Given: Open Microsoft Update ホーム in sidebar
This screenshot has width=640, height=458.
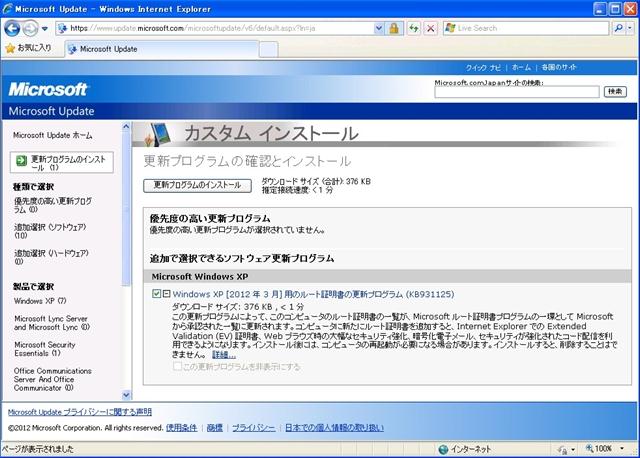Looking at the screenshot, I should pos(53,135).
